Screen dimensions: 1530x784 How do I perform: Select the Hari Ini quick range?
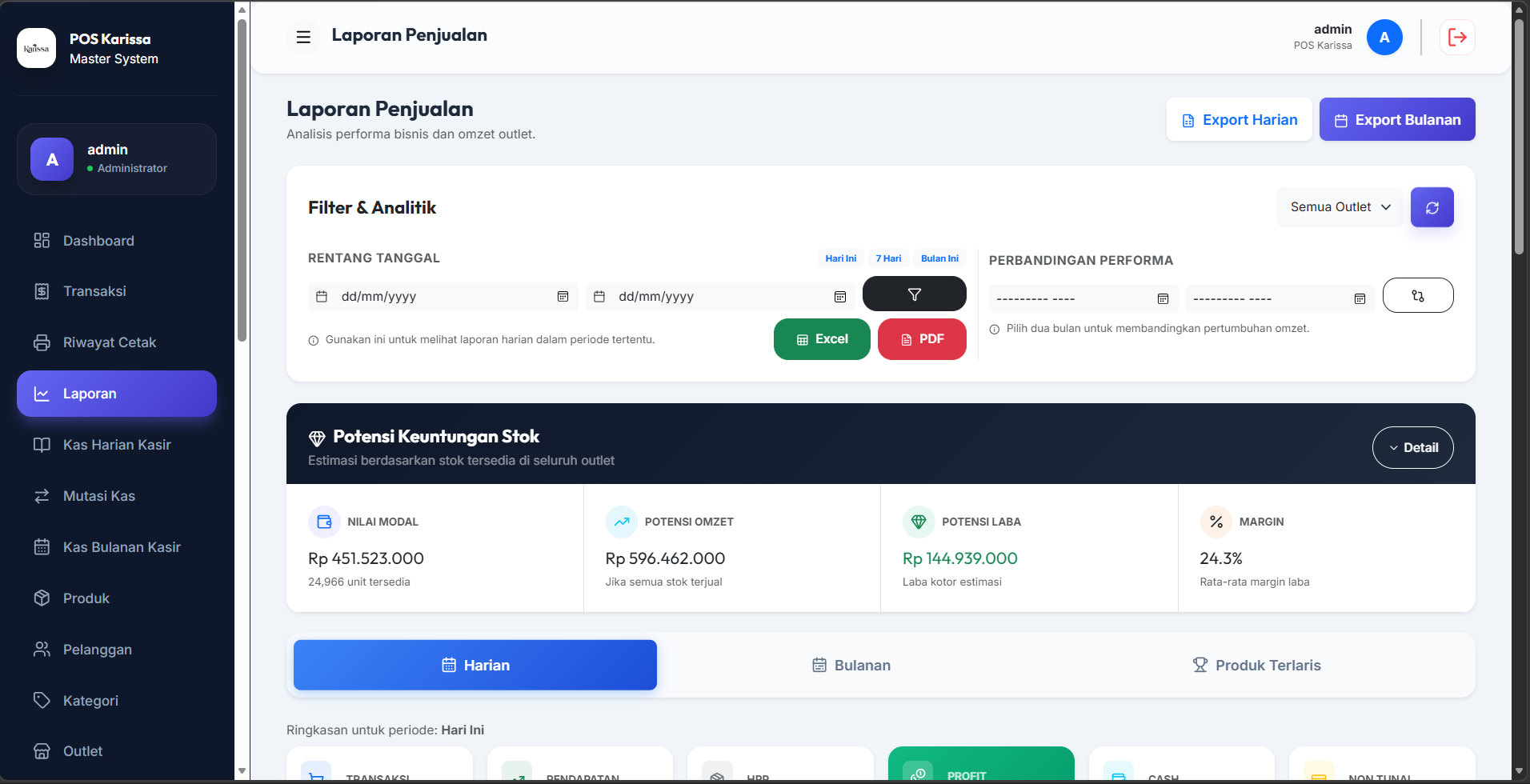coord(840,258)
